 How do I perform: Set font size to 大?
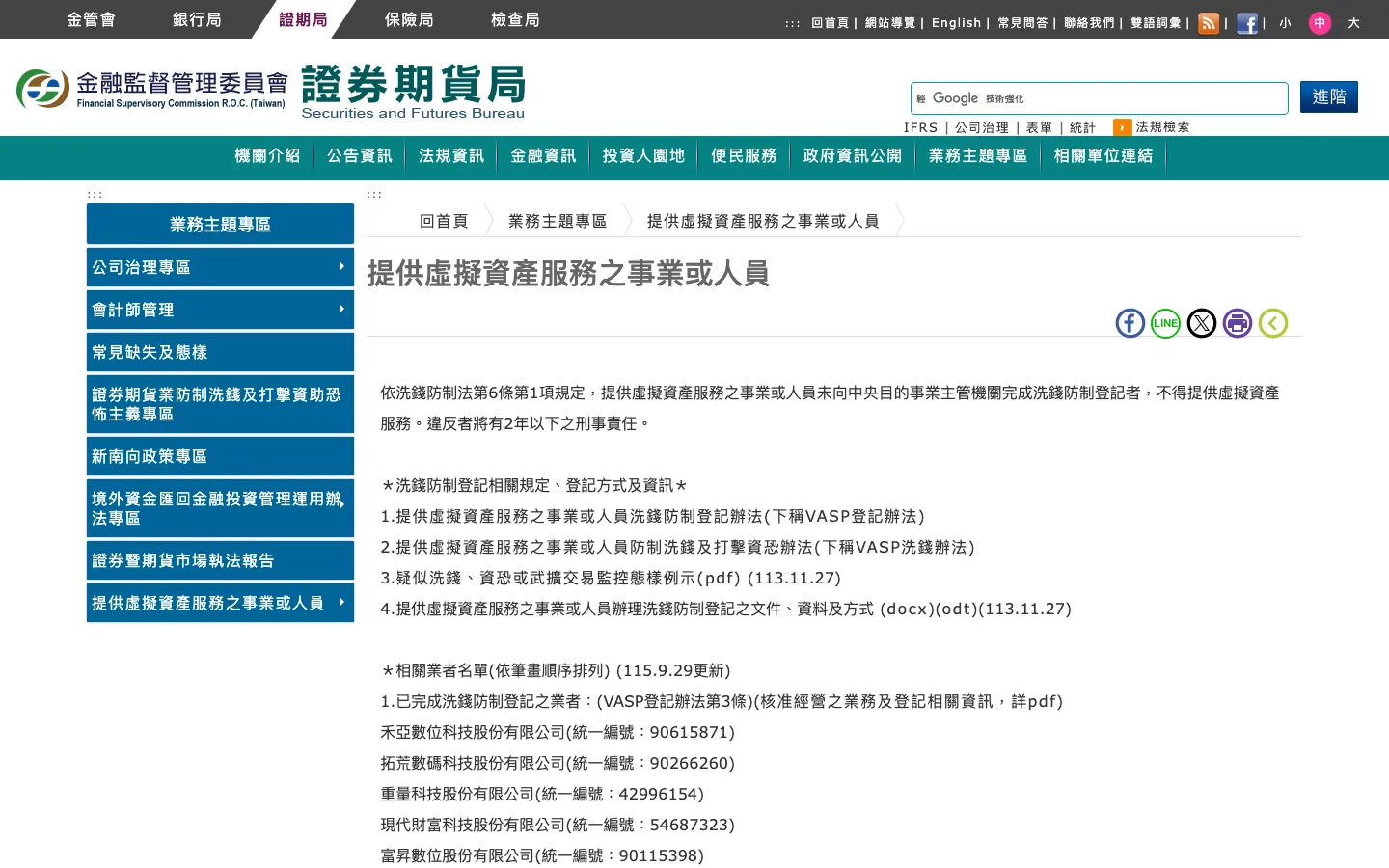click(x=1354, y=23)
